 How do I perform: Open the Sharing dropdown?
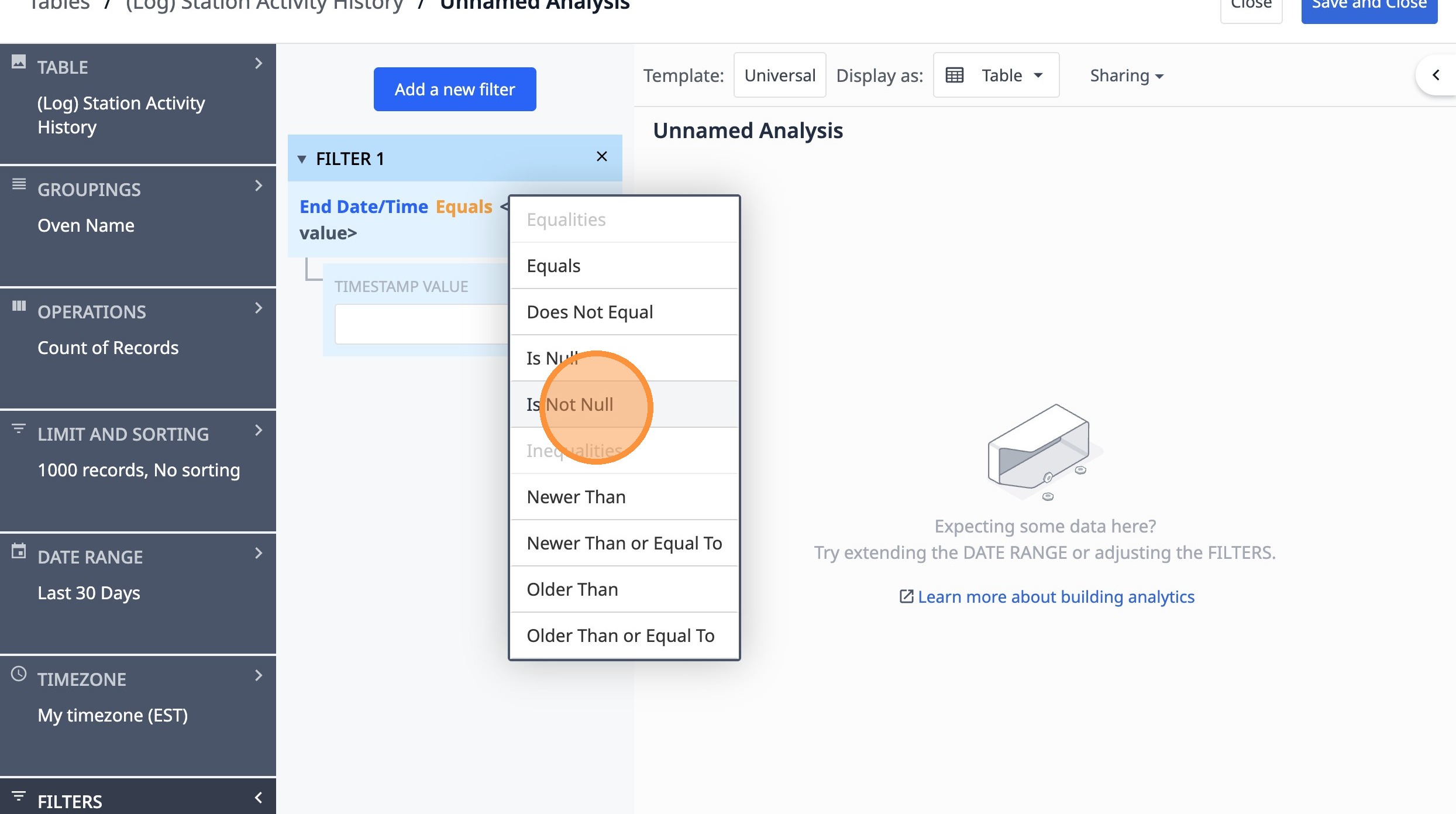click(1126, 75)
